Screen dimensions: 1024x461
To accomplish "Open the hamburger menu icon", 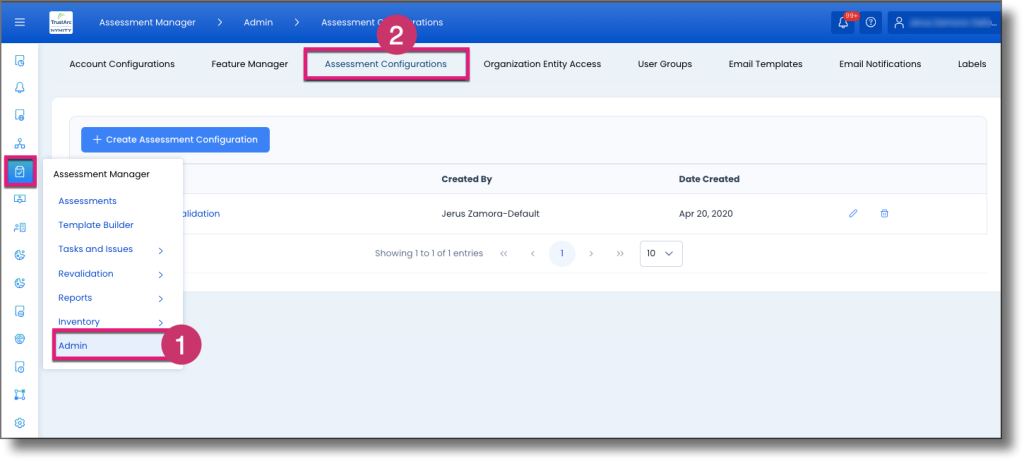I will pos(20,22).
